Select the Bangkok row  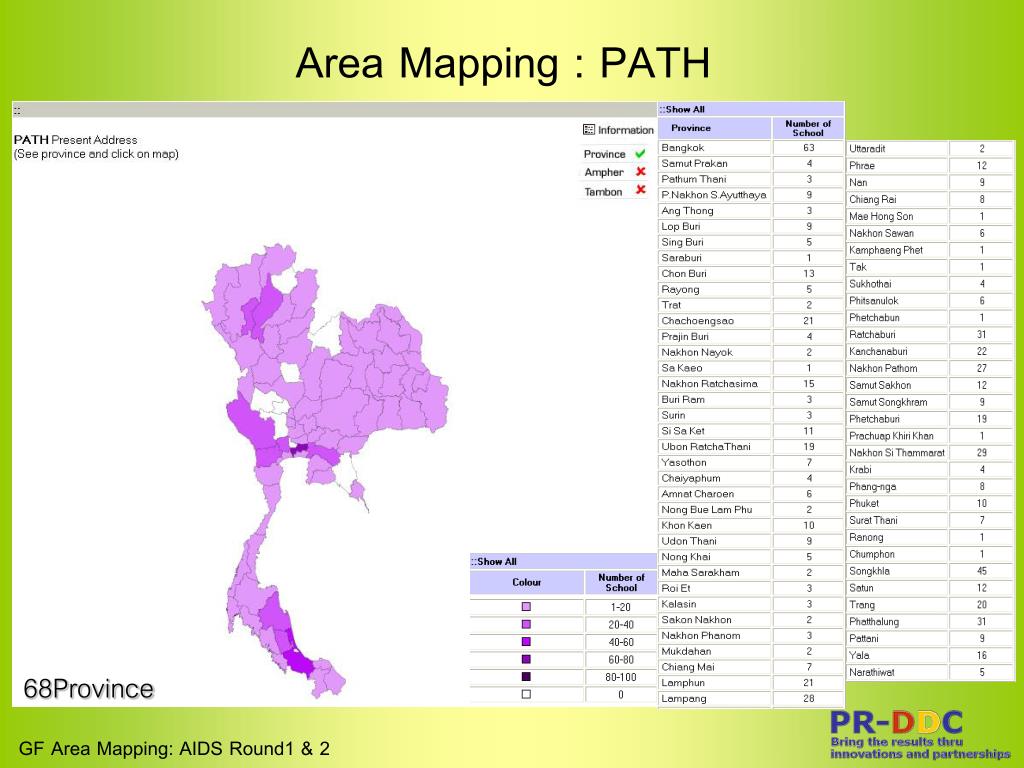[x=751, y=148]
